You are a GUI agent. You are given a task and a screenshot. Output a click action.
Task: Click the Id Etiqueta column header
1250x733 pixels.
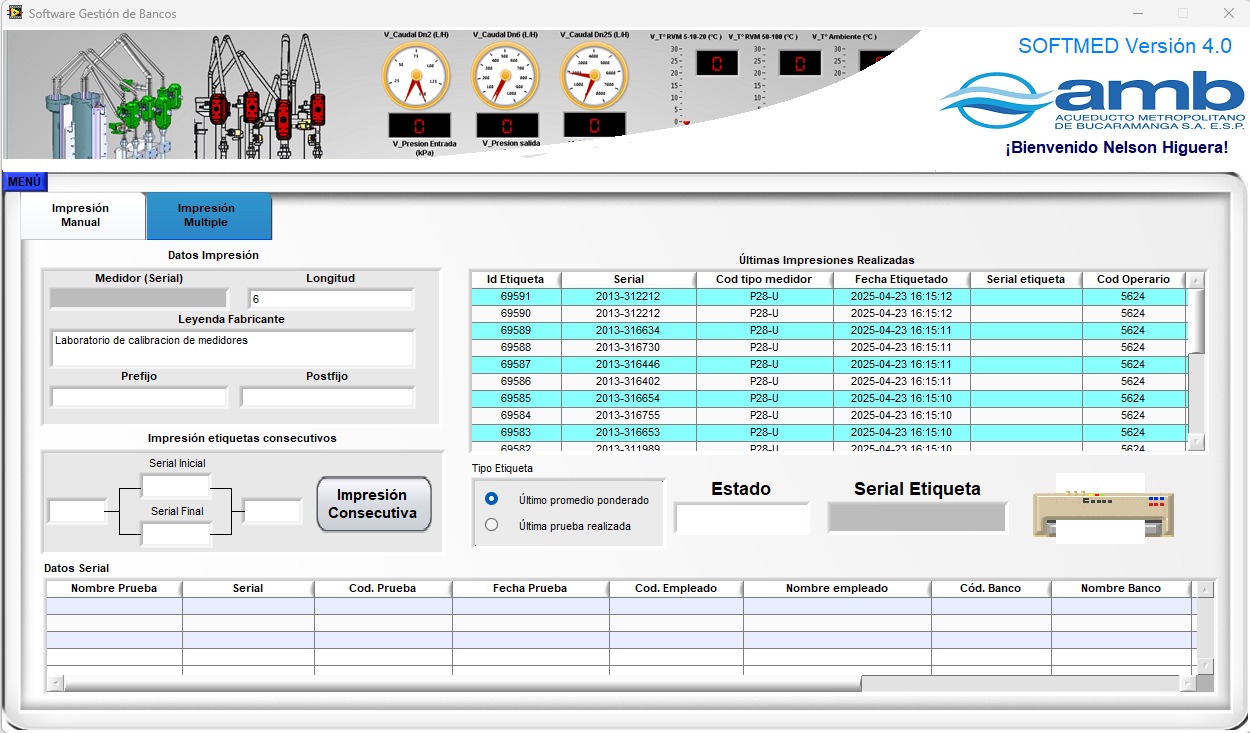(x=515, y=279)
